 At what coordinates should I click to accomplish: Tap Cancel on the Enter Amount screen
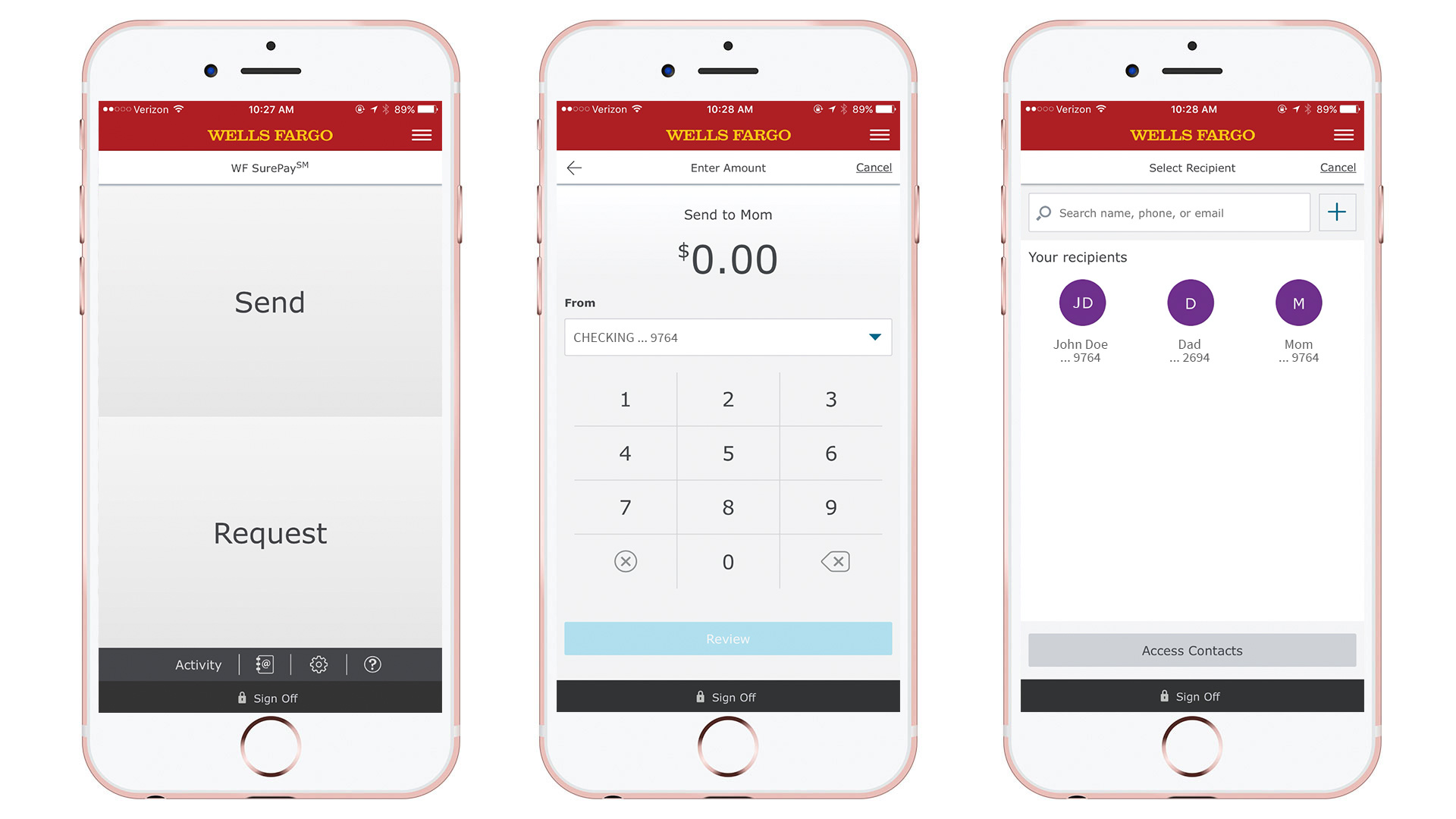tap(868, 167)
